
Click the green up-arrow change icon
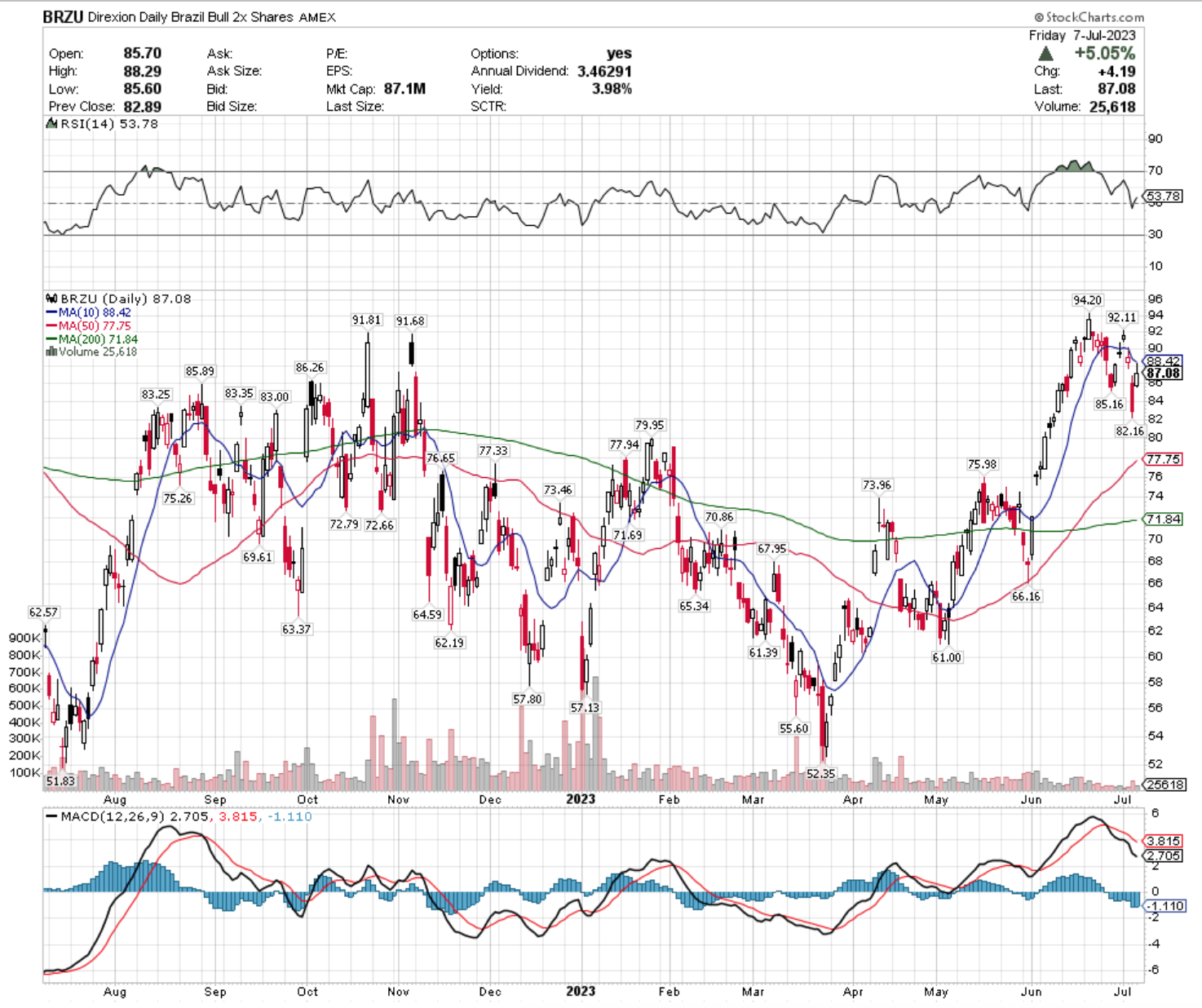tap(1045, 54)
